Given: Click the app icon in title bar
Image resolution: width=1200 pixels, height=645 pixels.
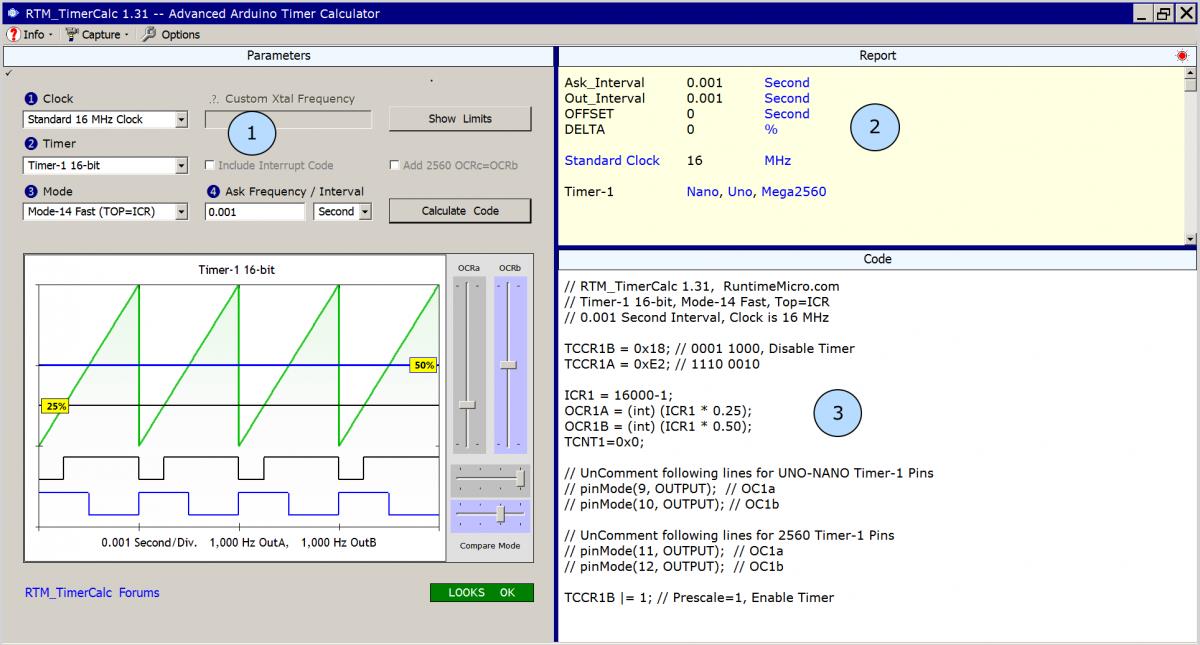Looking at the screenshot, I should coord(12,13).
